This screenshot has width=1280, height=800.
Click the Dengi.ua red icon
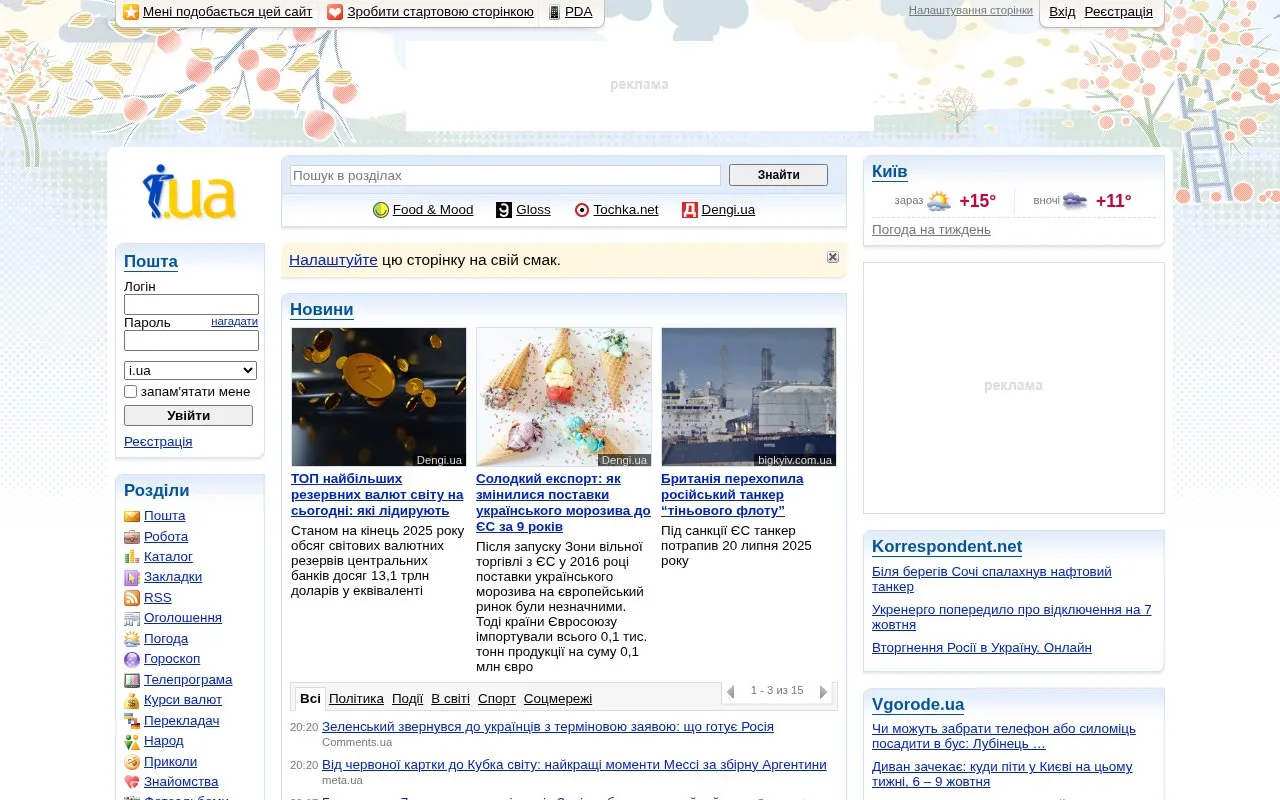(689, 210)
